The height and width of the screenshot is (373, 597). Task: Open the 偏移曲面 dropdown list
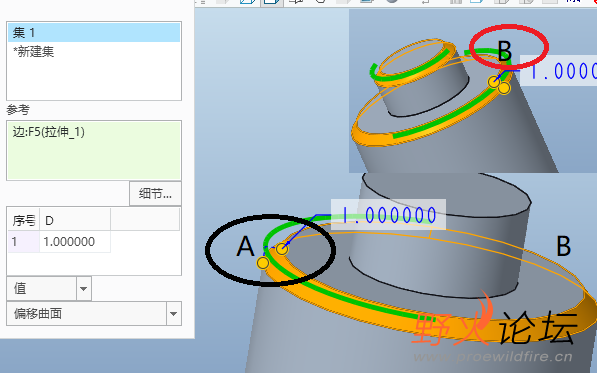pyautogui.click(x=173, y=314)
